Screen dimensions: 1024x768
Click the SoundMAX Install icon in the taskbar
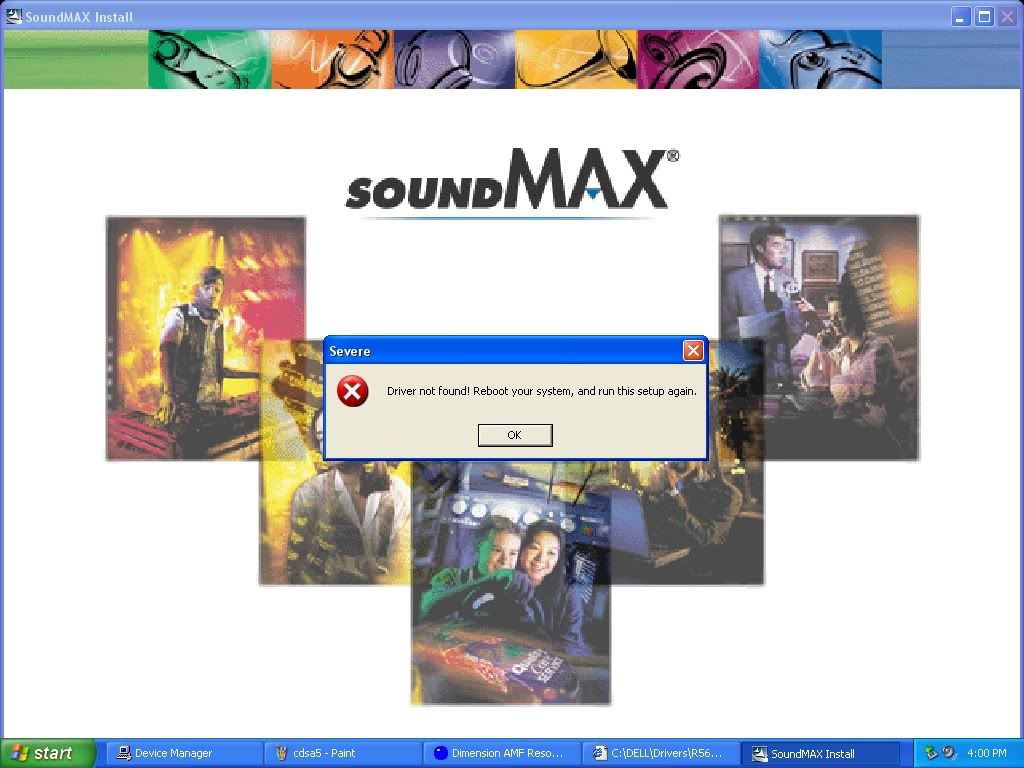[x=759, y=754]
